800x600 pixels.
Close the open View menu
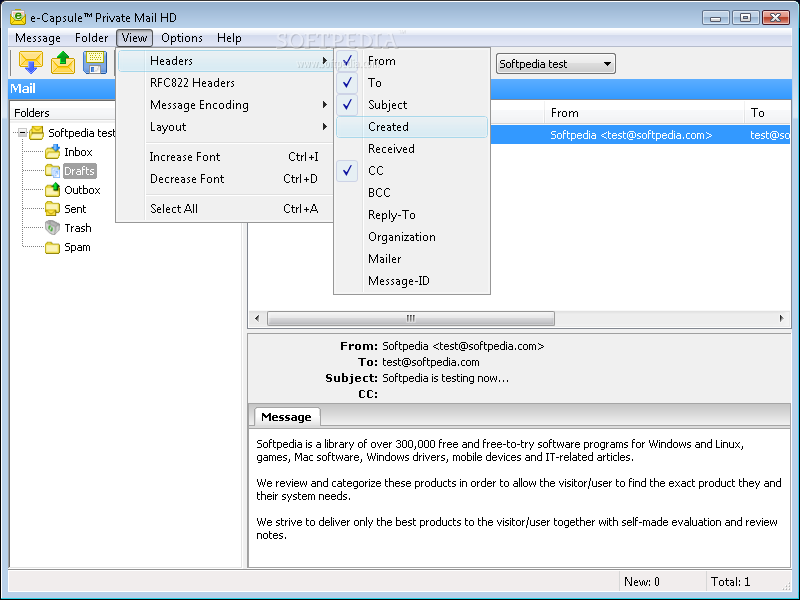click(x=134, y=38)
